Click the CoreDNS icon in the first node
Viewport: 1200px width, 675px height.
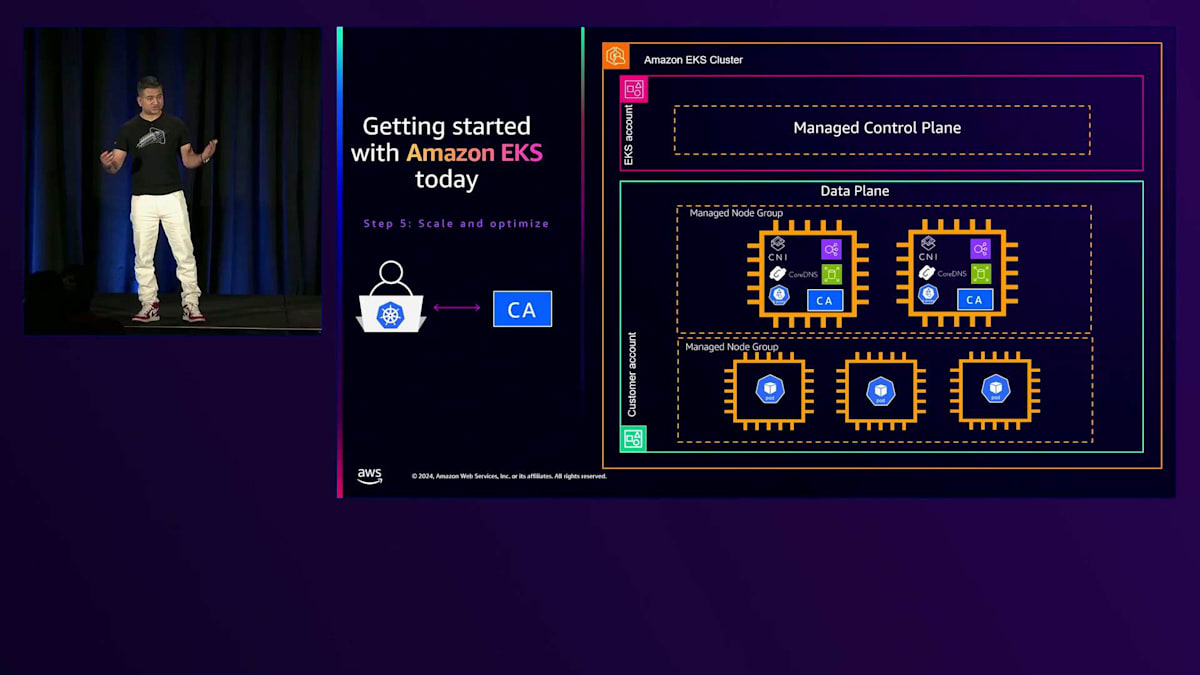777,273
